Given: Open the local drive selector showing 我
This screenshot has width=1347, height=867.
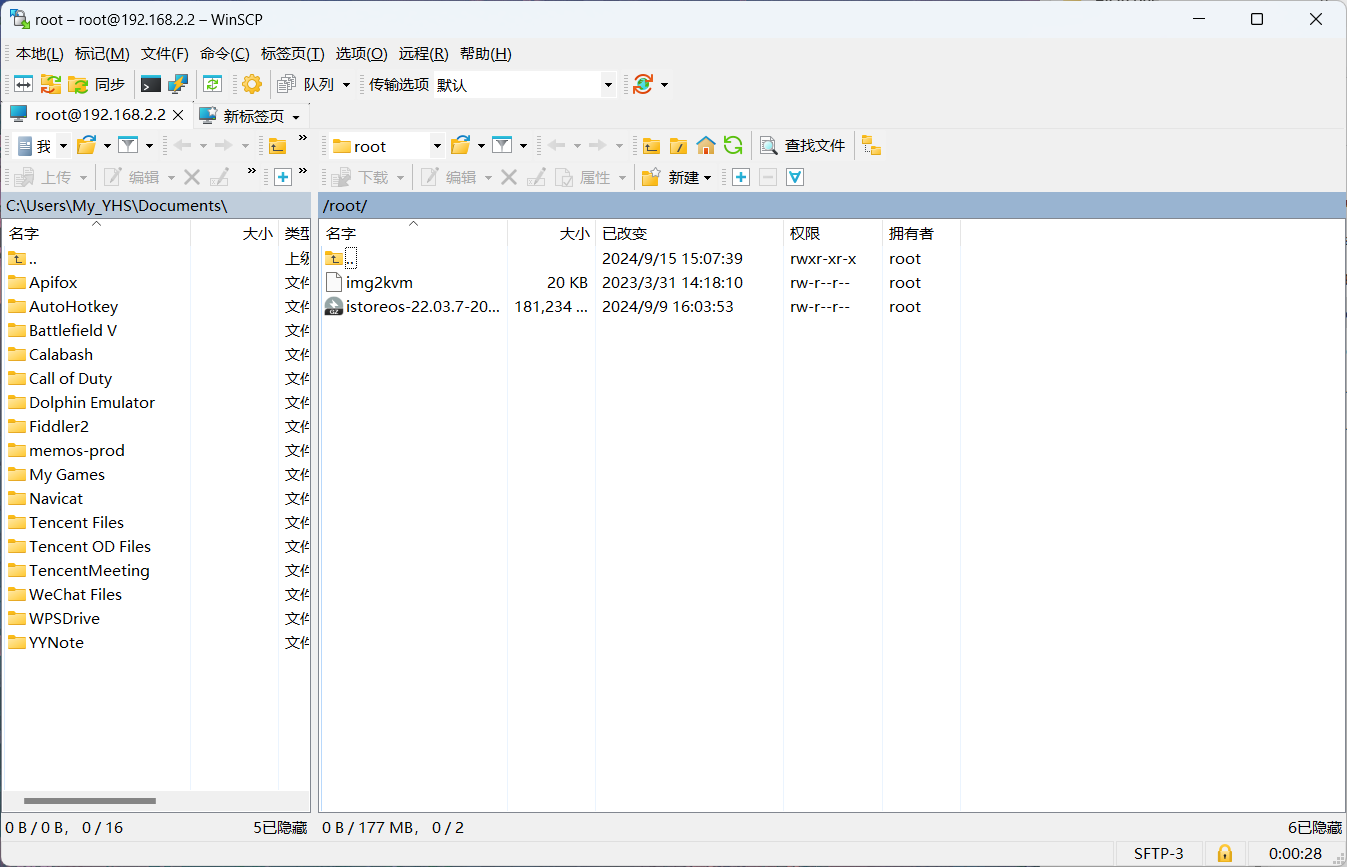Looking at the screenshot, I should 42,146.
